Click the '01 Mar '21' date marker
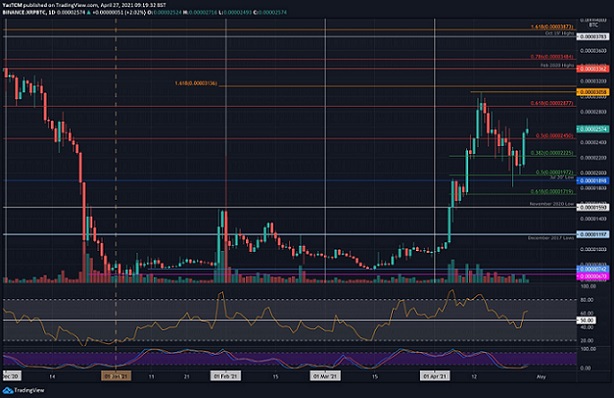Image resolution: width=614 pixels, height=398 pixels. (x=325, y=376)
